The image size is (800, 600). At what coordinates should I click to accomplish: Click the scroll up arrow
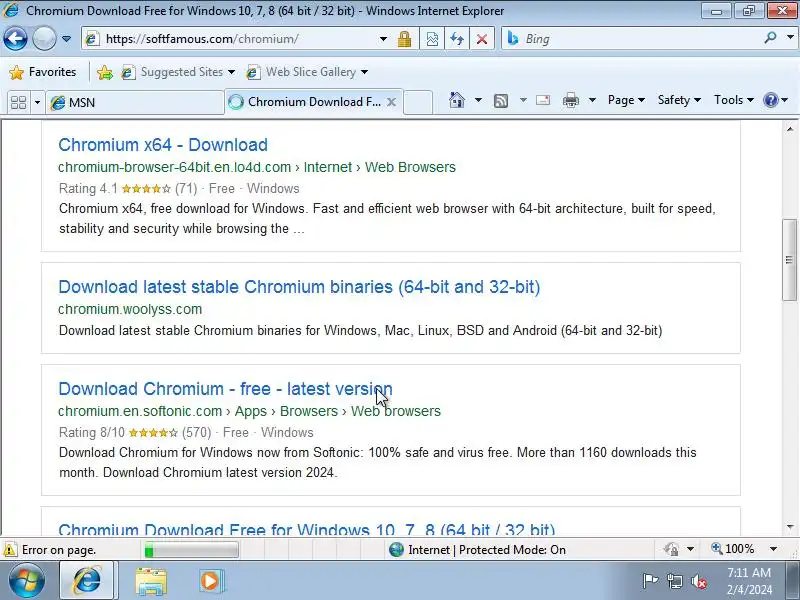click(x=790, y=130)
